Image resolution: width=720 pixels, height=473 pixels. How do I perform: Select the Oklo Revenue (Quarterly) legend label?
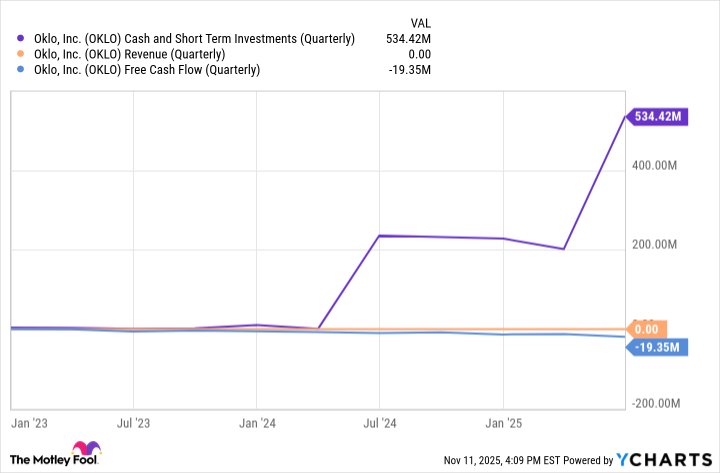129,55
